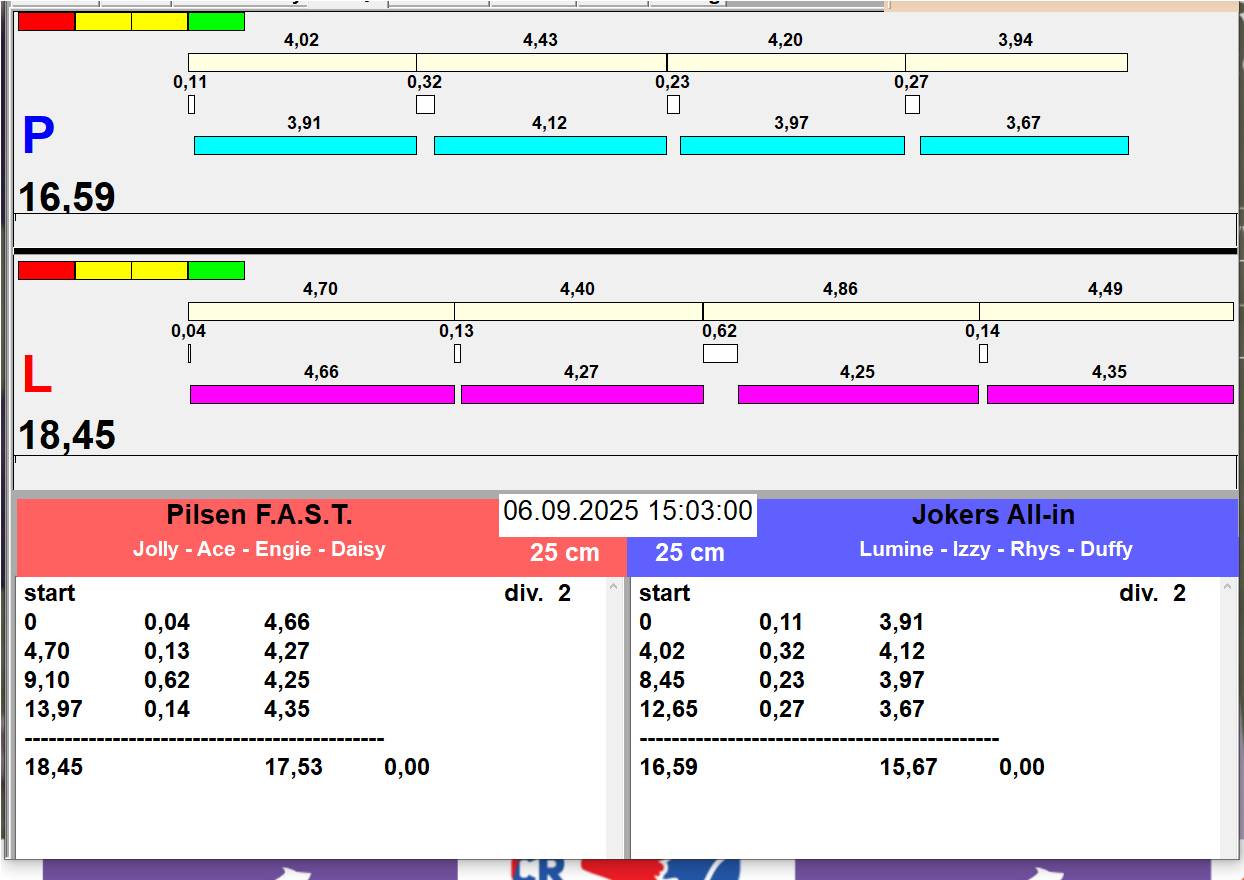This screenshot has width=1244, height=880.
Task: Click 8,45 in the Jokers All-in table
Action: tap(662, 680)
